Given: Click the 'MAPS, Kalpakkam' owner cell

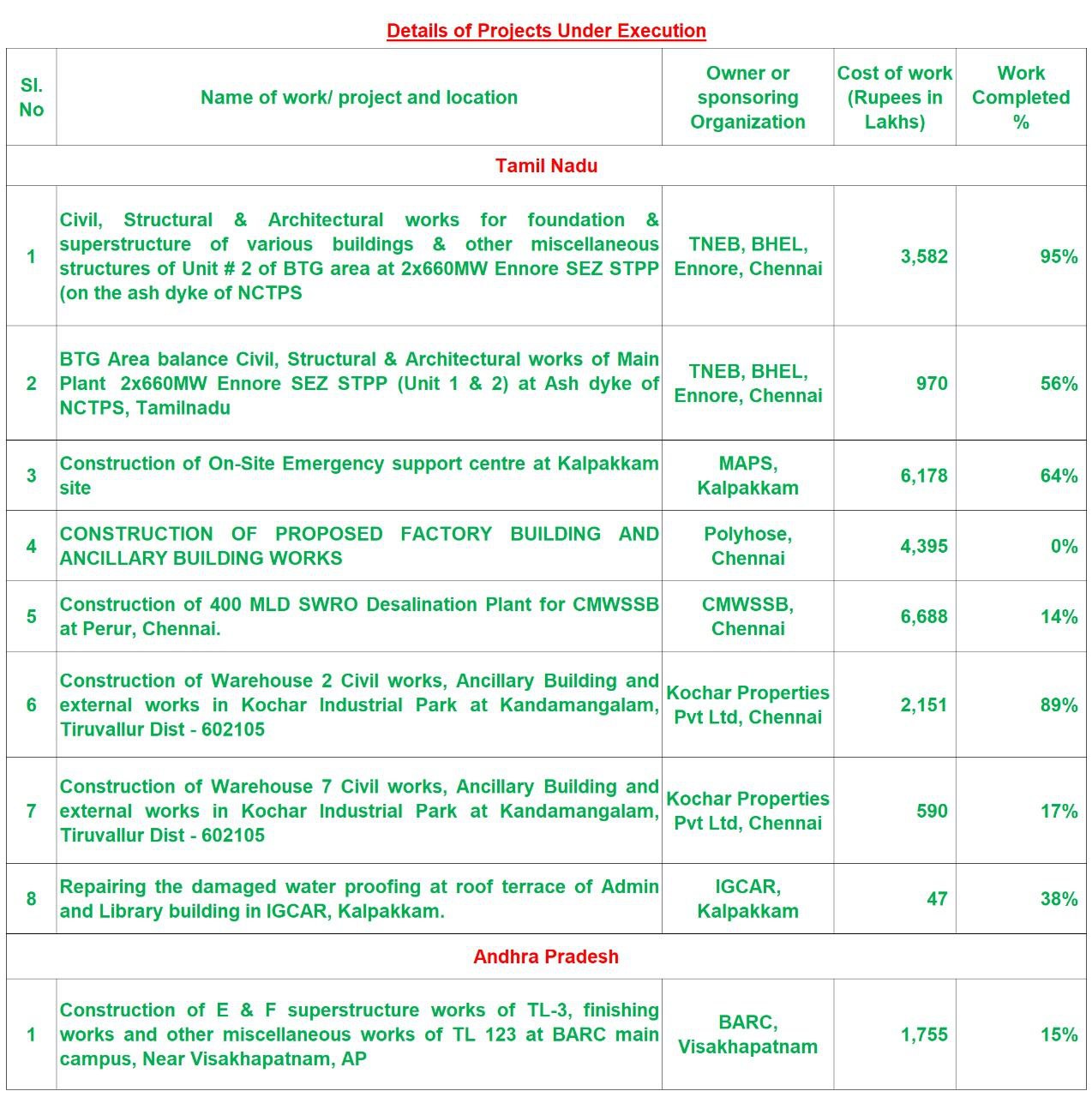Looking at the screenshot, I should coord(747,476).
